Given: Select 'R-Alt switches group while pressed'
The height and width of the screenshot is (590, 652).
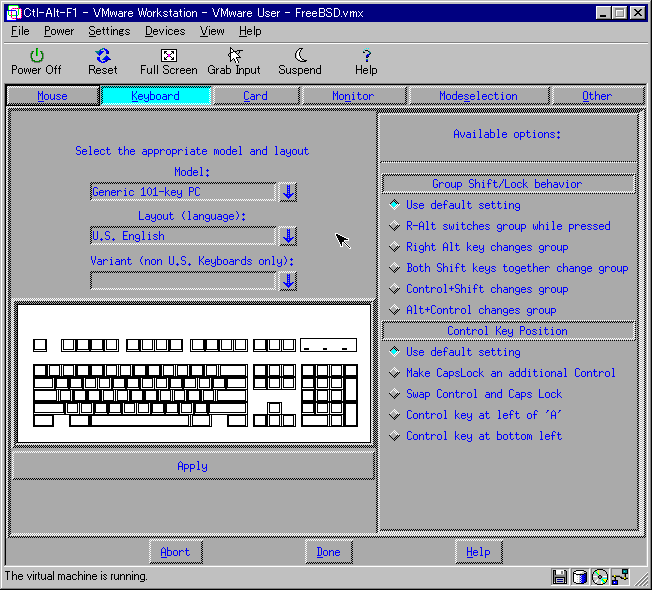Looking at the screenshot, I should 394,226.
